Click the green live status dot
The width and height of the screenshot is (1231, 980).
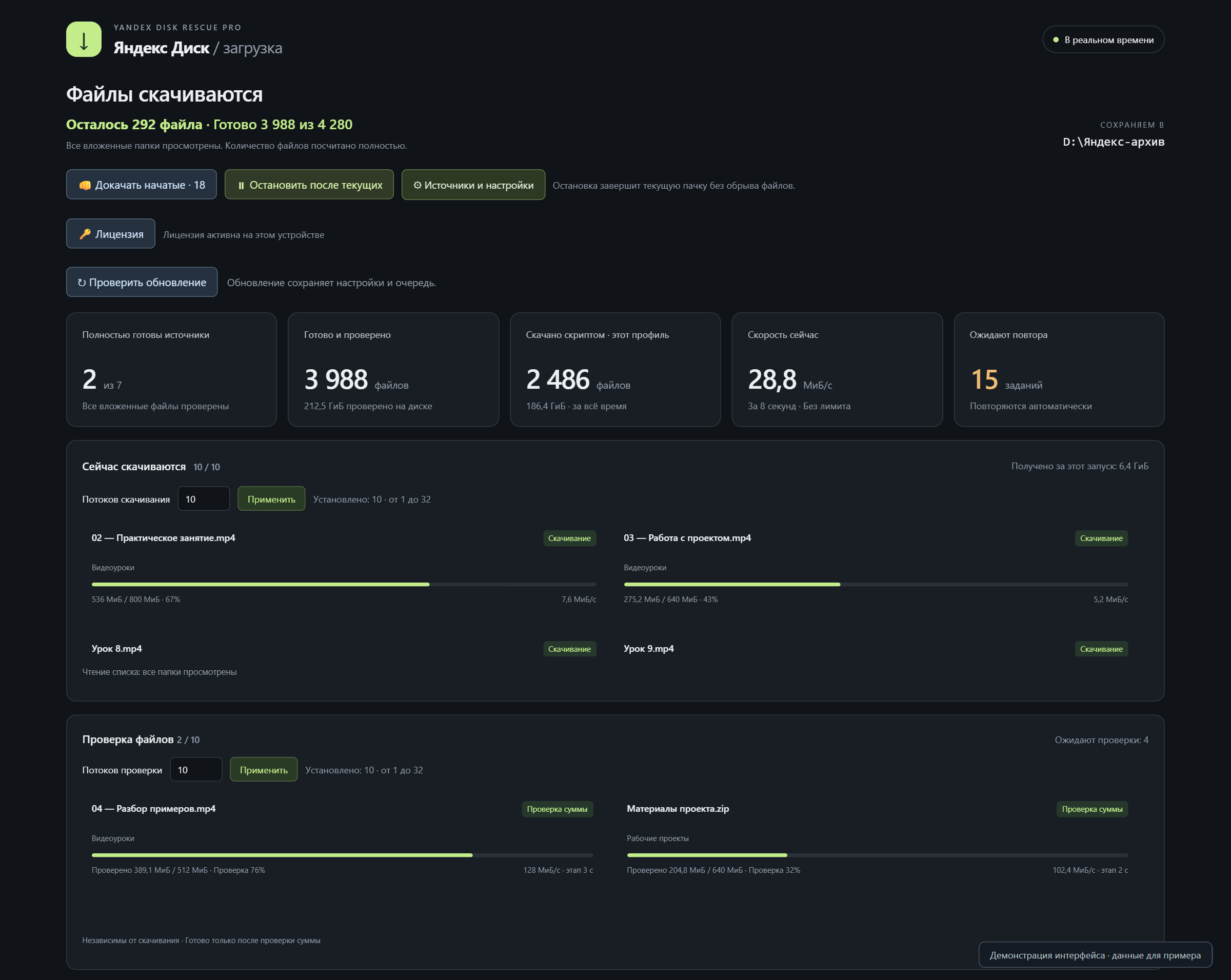point(1056,40)
